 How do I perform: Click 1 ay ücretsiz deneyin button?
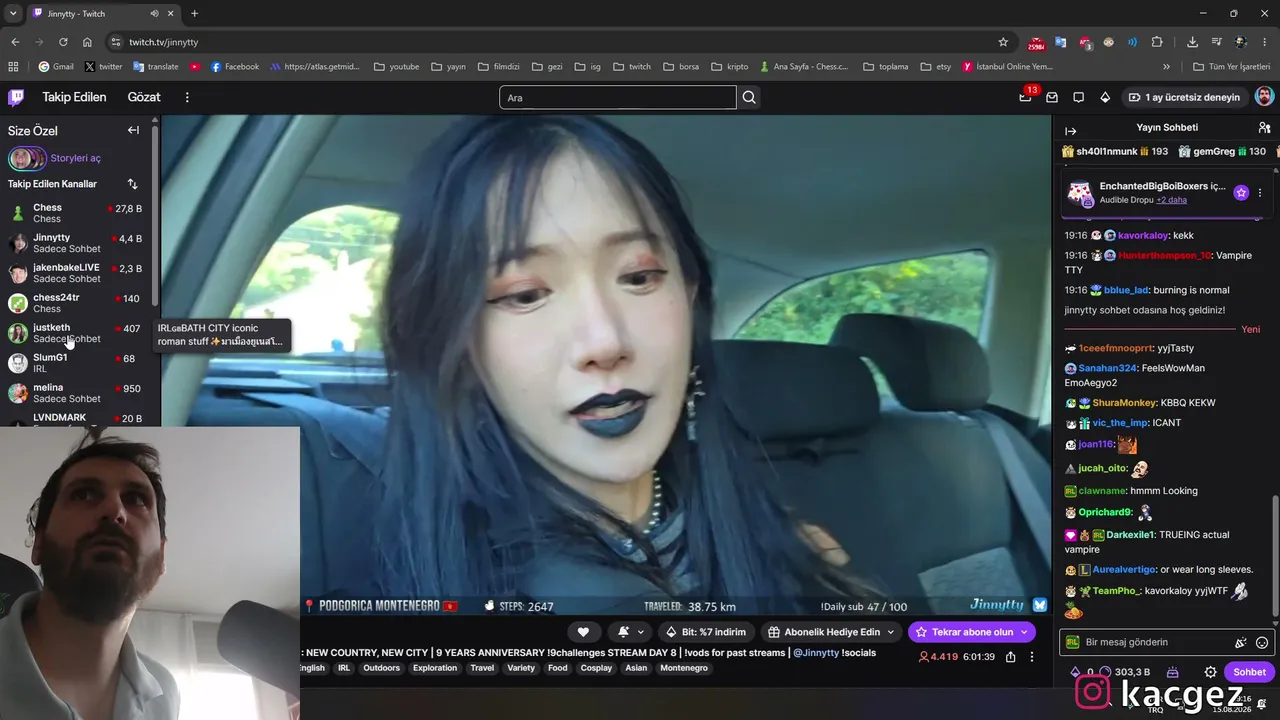pos(1184,97)
